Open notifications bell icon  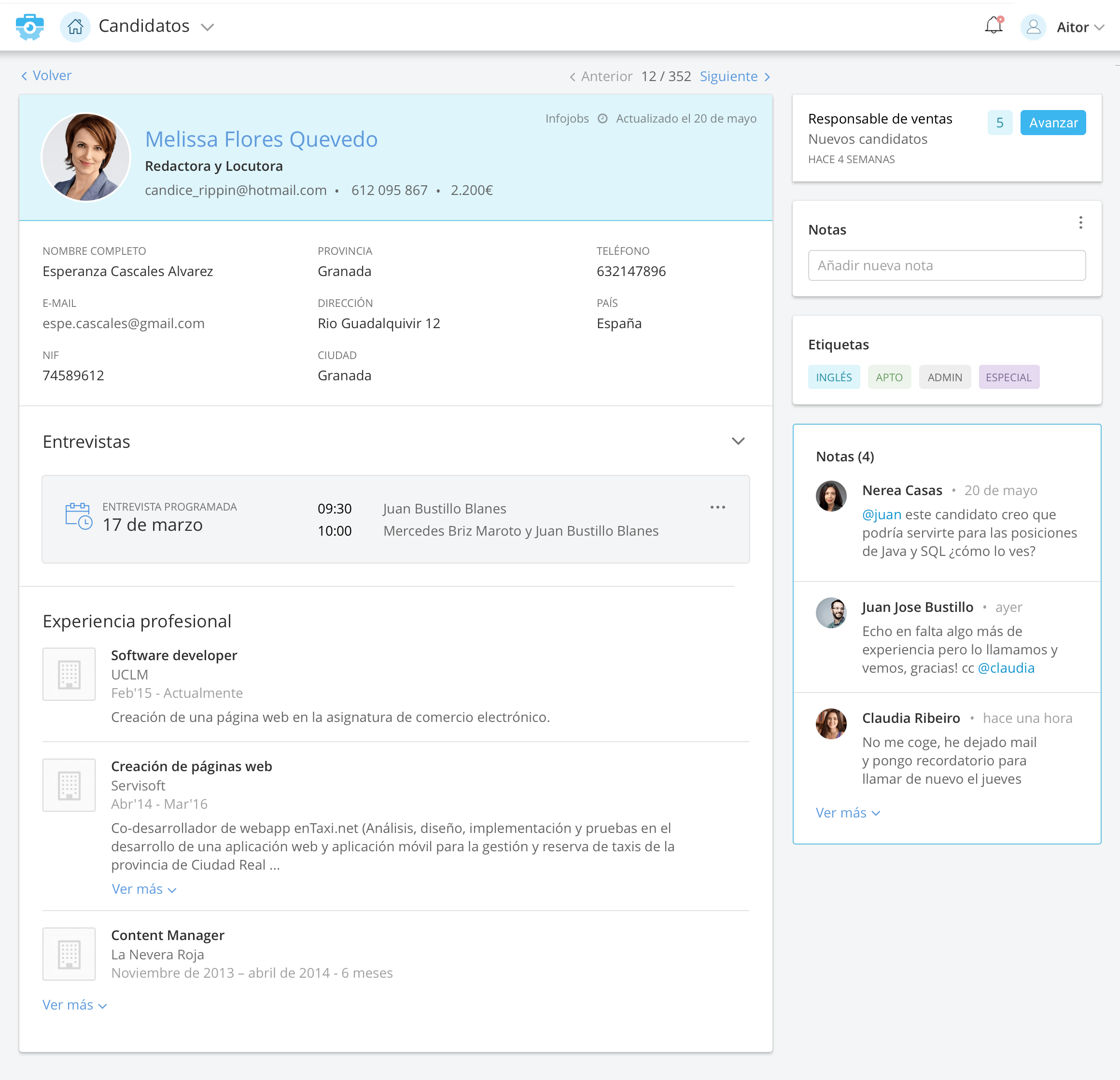point(994,25)
